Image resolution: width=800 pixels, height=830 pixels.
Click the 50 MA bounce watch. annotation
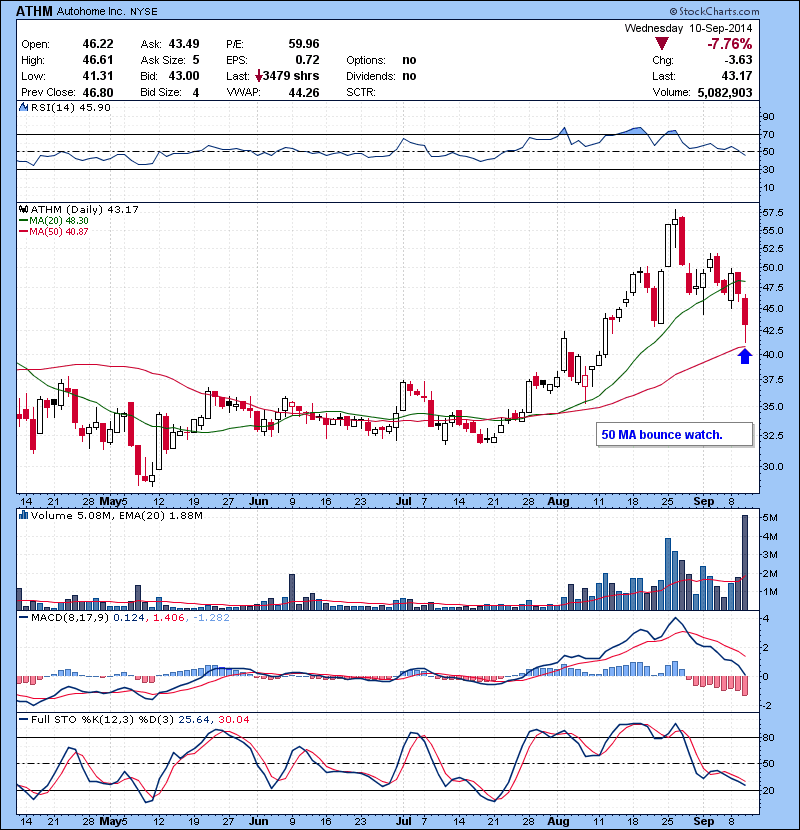pos(662,435)
